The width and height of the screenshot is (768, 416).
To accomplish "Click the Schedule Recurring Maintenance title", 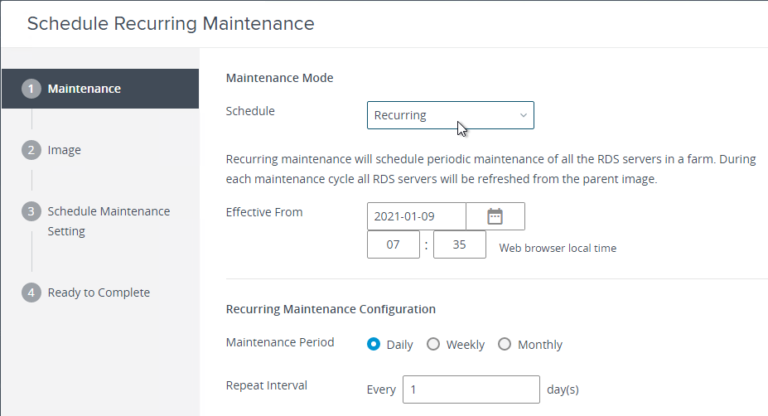I will click(x=170, y=22).
